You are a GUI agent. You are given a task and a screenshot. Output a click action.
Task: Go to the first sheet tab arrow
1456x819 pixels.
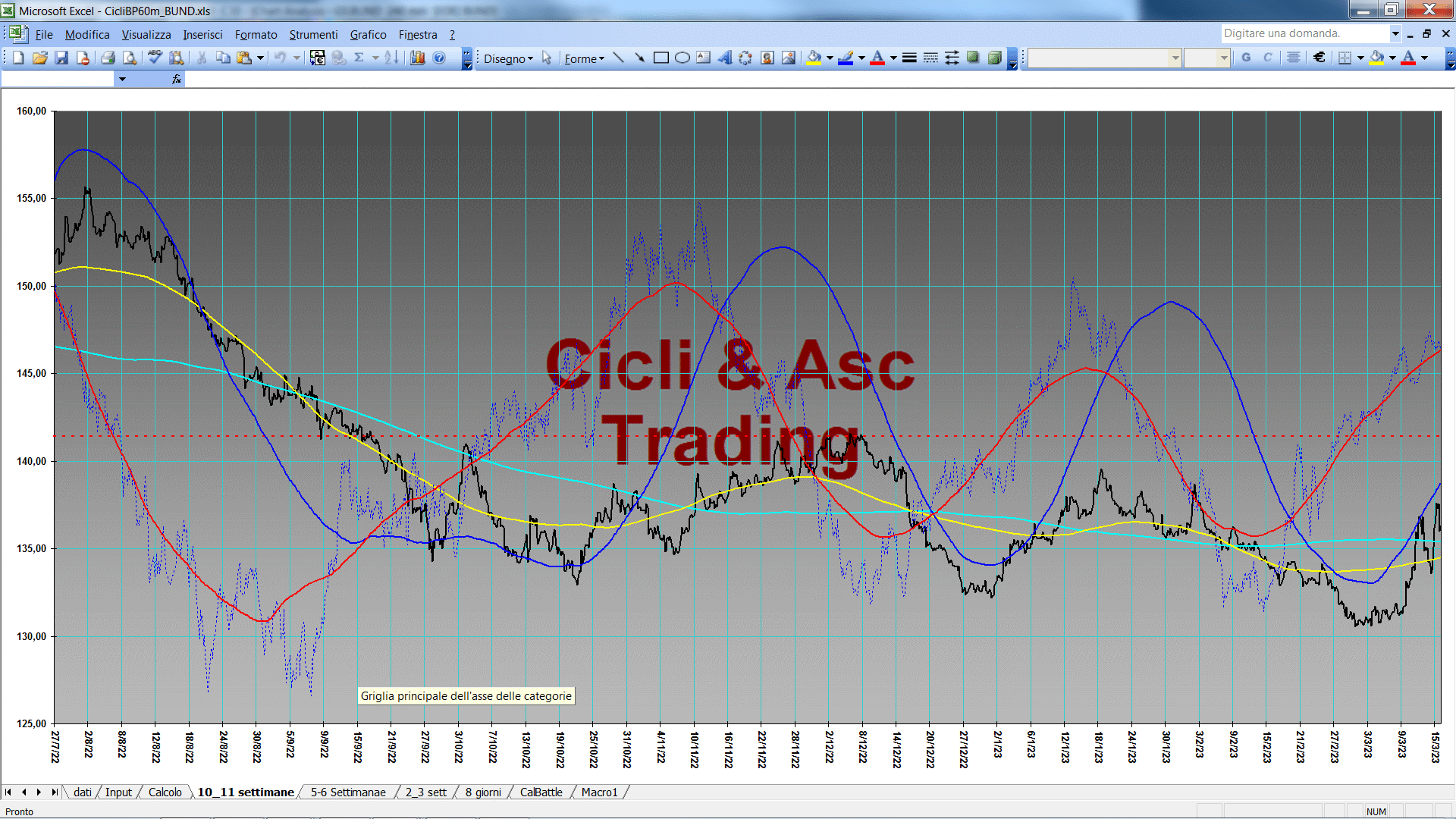click(8, 792)
